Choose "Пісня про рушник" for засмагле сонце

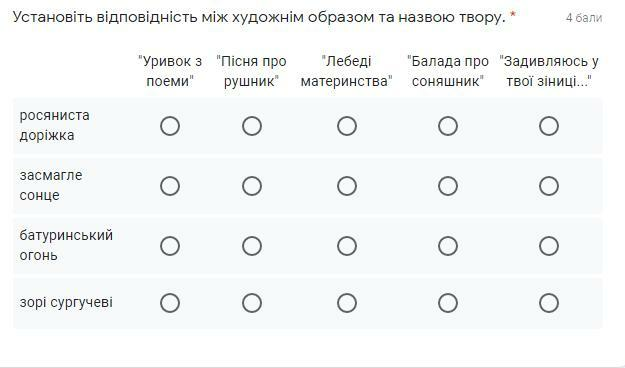252,186
